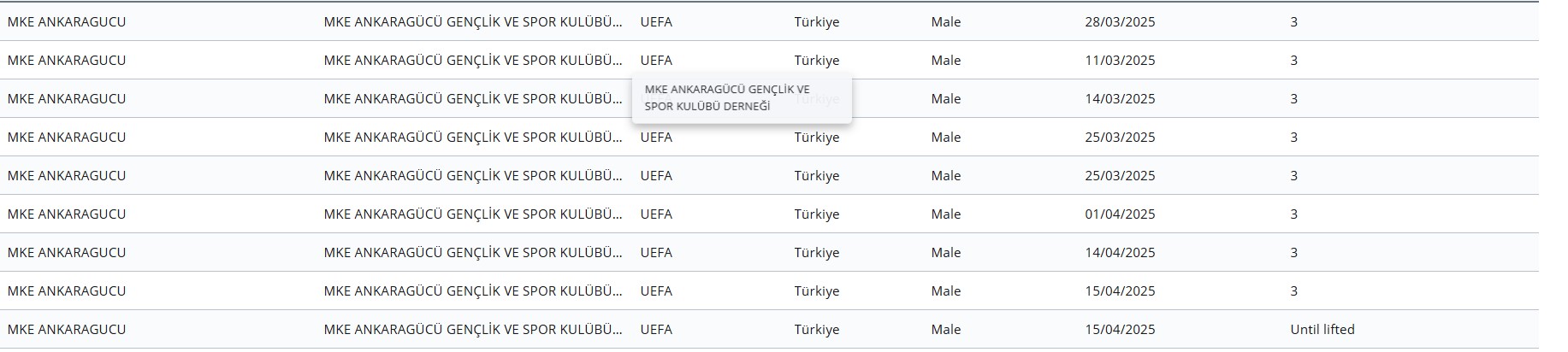The height and width of the screenshot is (352, 1568).
Task: Select the "Until lifted" cell
Action: coord(1322,329)
